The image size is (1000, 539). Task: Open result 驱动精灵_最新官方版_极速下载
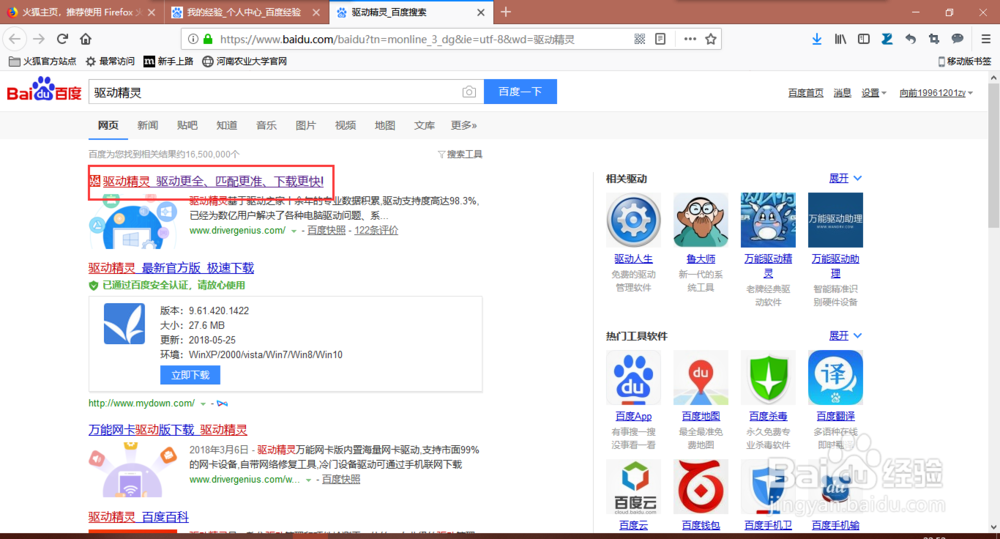point(171,268)
